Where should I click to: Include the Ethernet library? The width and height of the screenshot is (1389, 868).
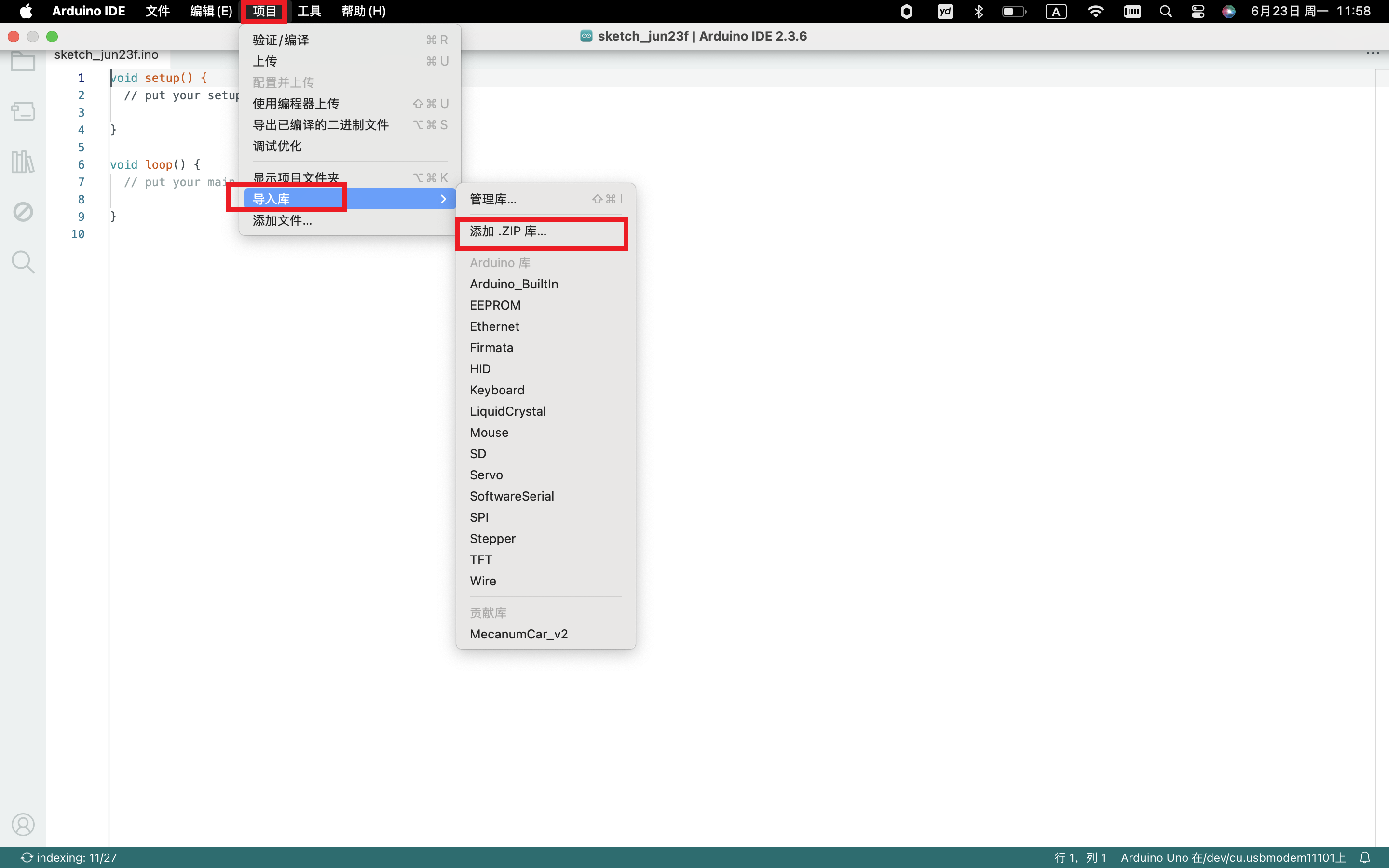click(x=545, y=326)
